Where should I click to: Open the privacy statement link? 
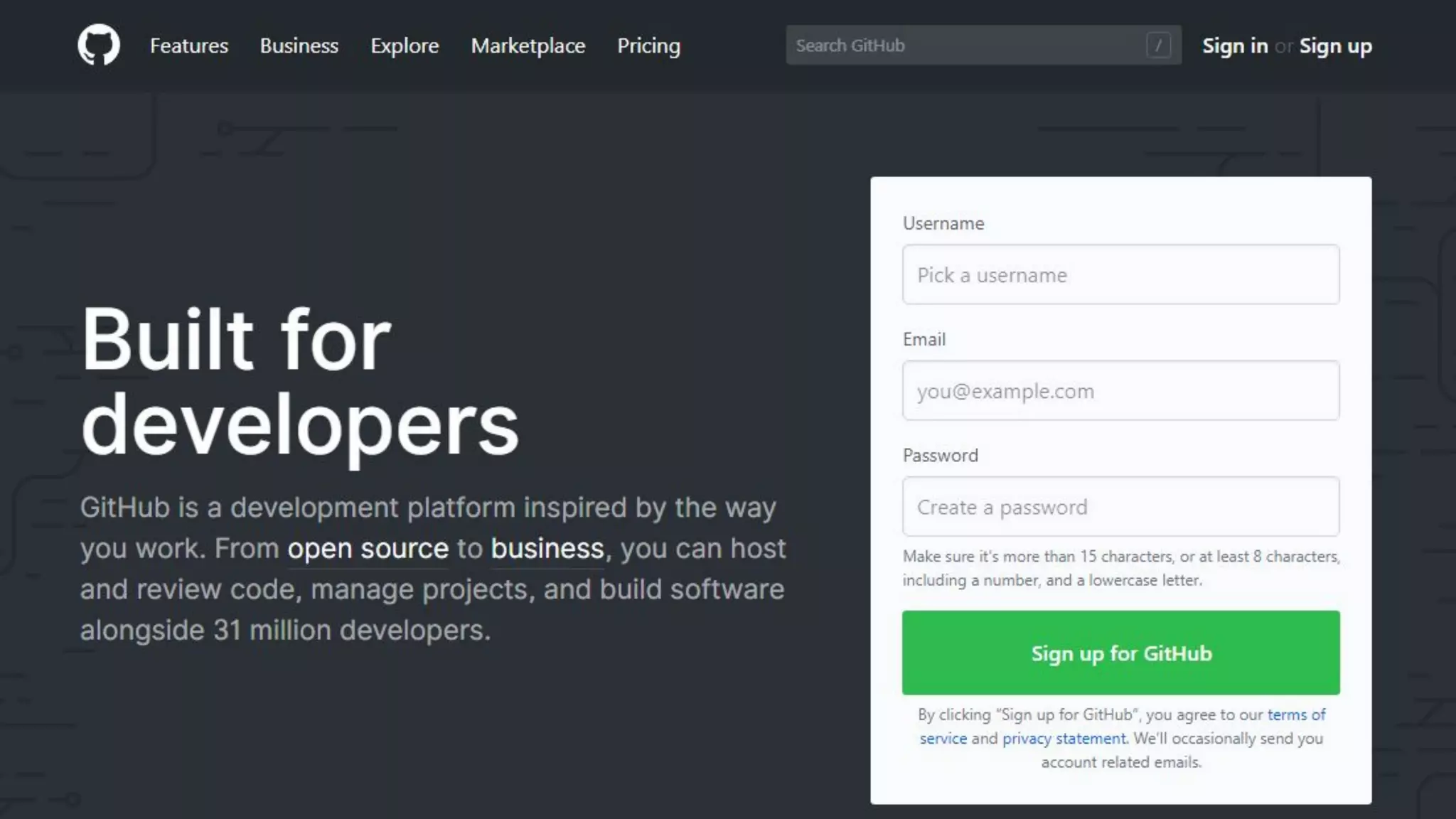tap(1064, 739)
